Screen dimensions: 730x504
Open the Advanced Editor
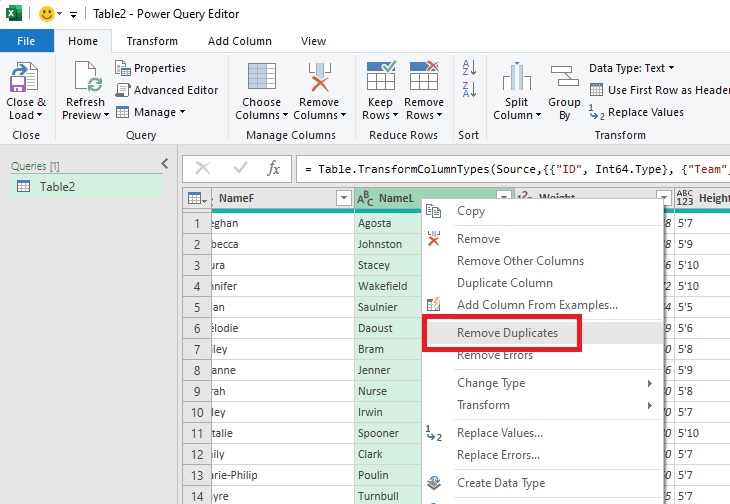(x=166, y=90)
